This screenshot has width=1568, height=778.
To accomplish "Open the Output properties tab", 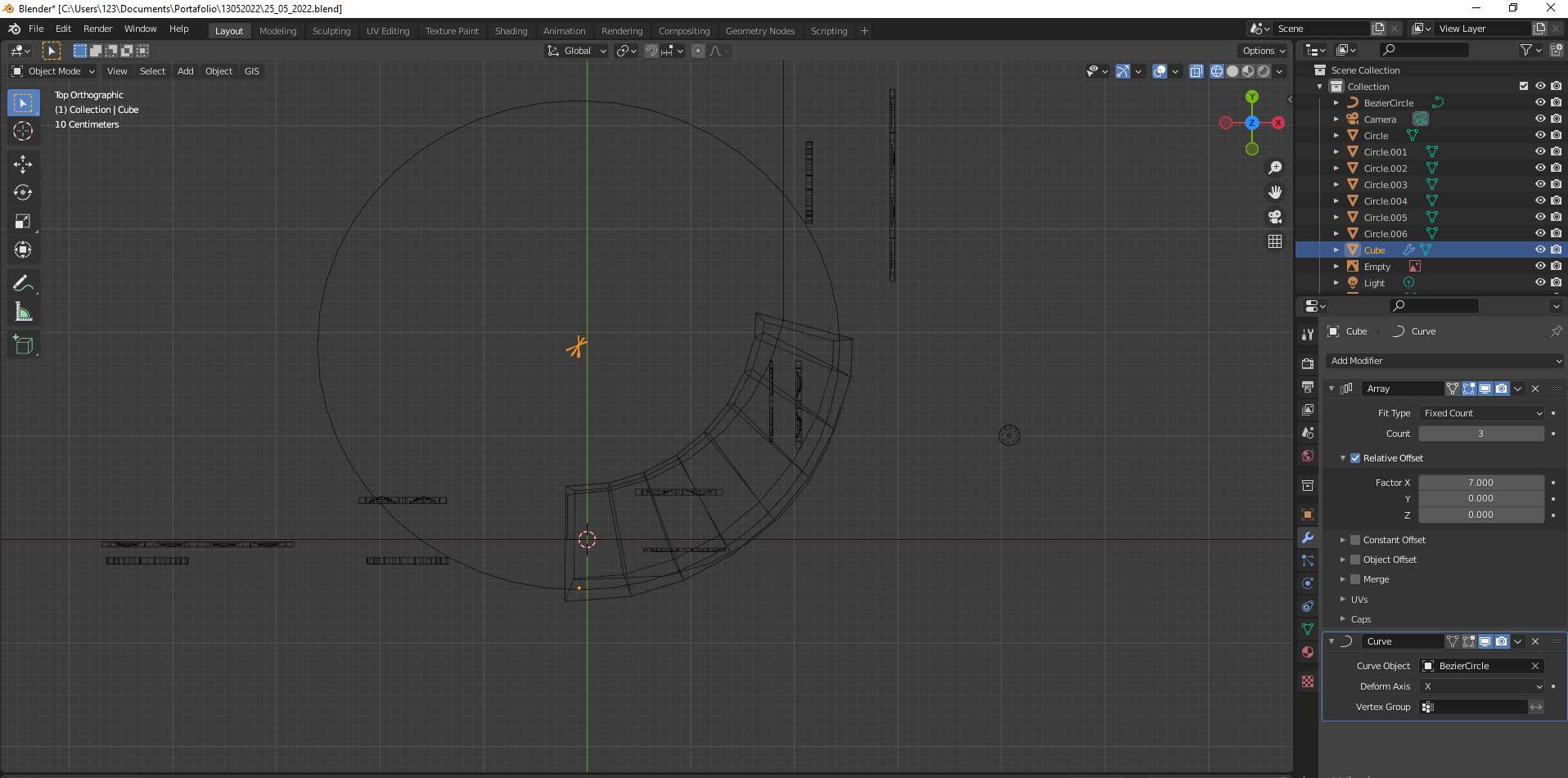I will point(1308,386).
